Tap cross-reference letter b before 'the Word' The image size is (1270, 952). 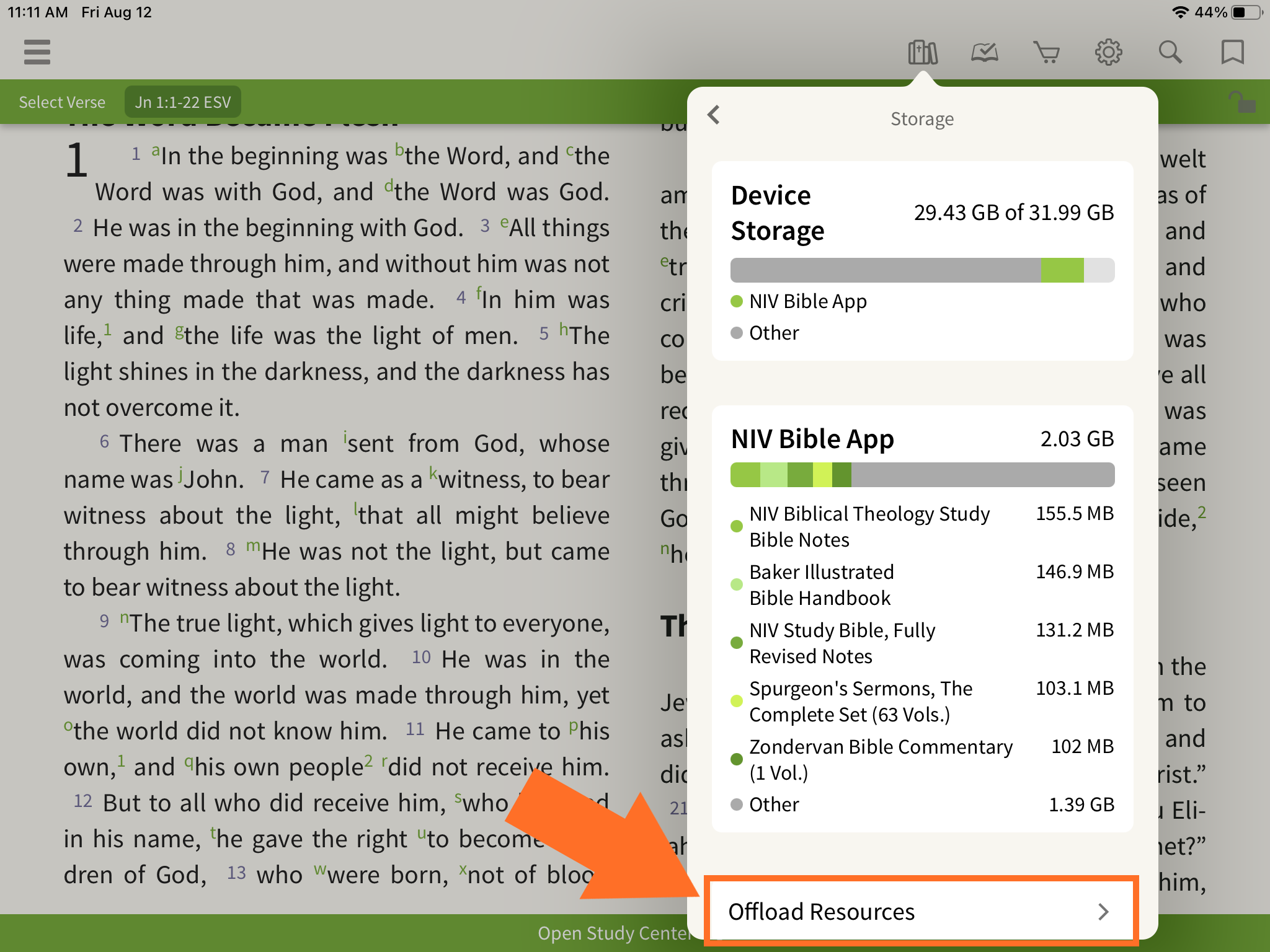tap(399, 149)
